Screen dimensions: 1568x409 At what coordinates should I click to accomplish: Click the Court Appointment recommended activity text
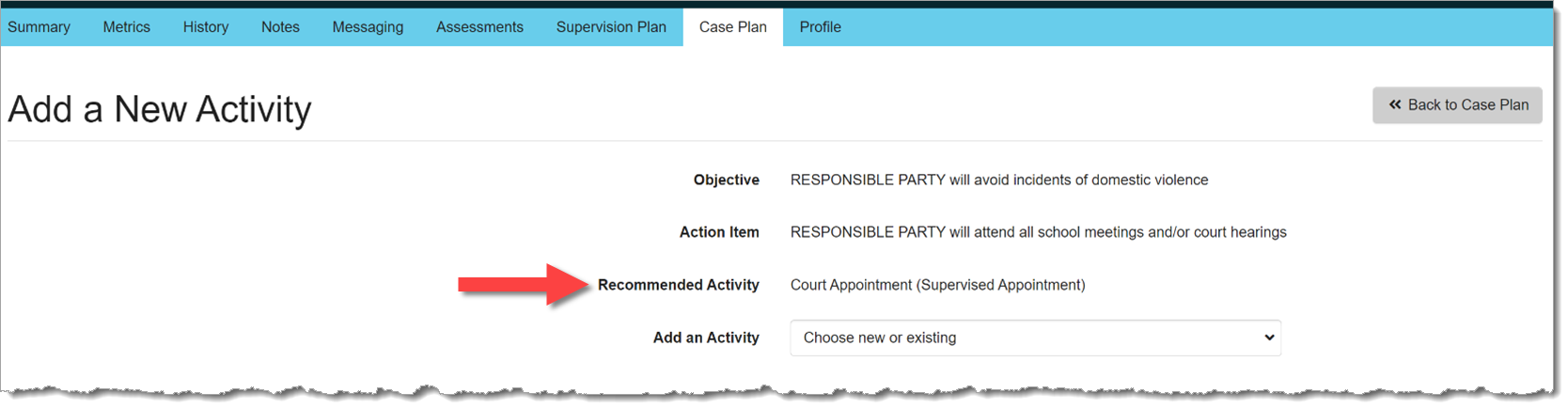coord(937,285)
